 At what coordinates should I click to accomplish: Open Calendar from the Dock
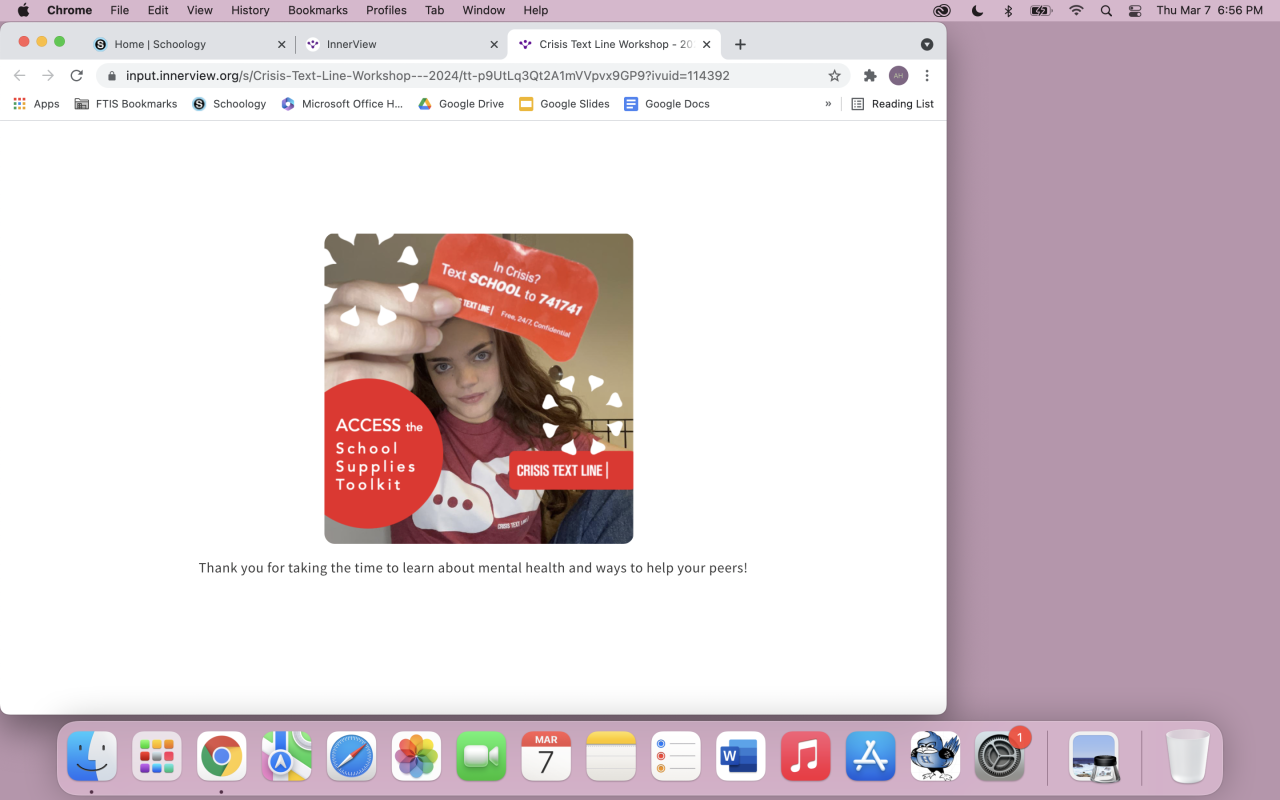[546, 756]
